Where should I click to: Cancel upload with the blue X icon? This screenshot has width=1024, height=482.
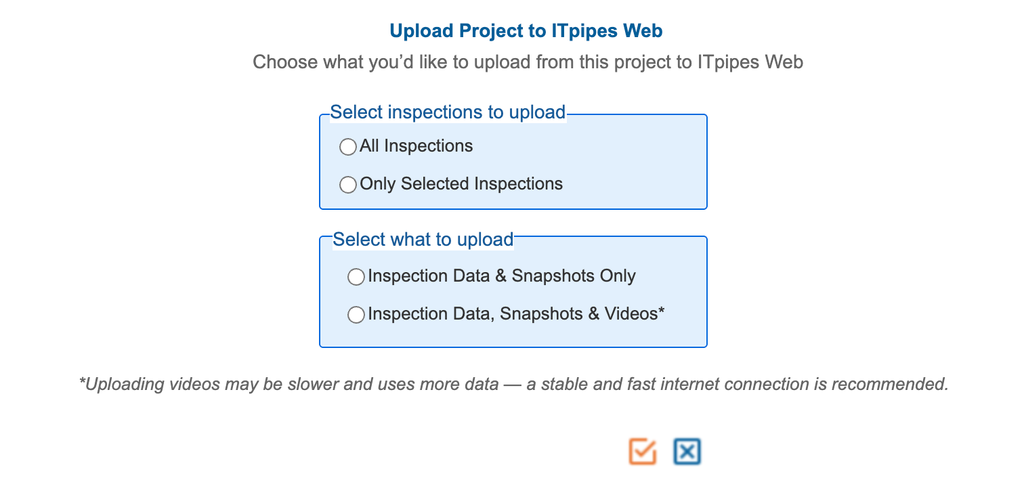[687, 451]
